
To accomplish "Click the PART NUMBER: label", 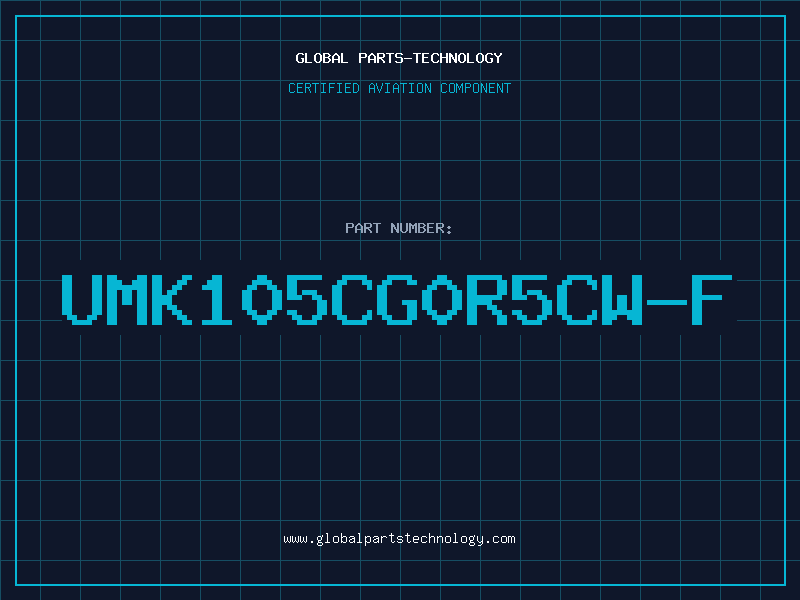I will (x=399, y=228).
